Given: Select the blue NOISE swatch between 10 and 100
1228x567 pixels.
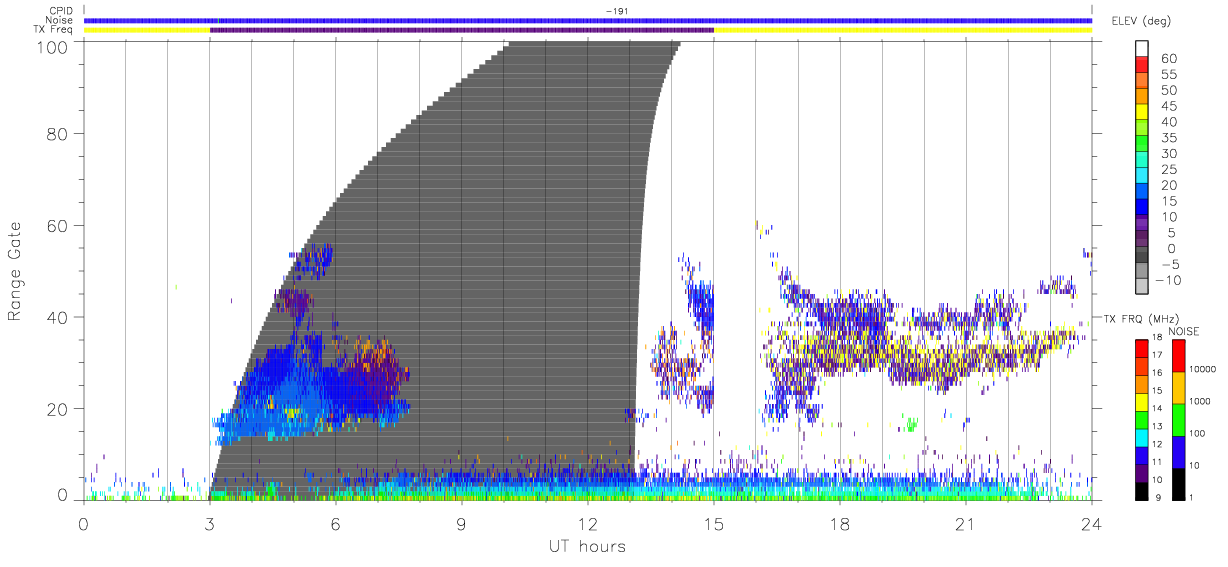Looking at the screenshot, I should click(x=1179, y=451).
